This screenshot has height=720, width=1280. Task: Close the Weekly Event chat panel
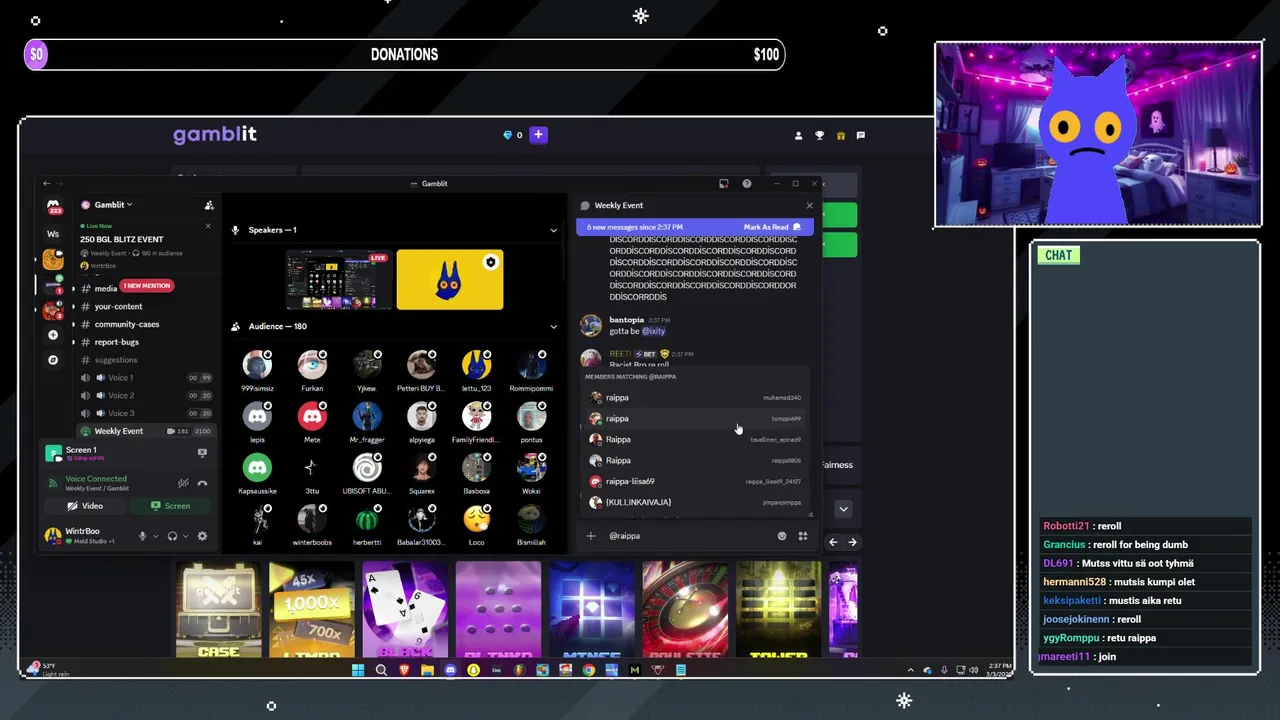(x=809, y=205)
